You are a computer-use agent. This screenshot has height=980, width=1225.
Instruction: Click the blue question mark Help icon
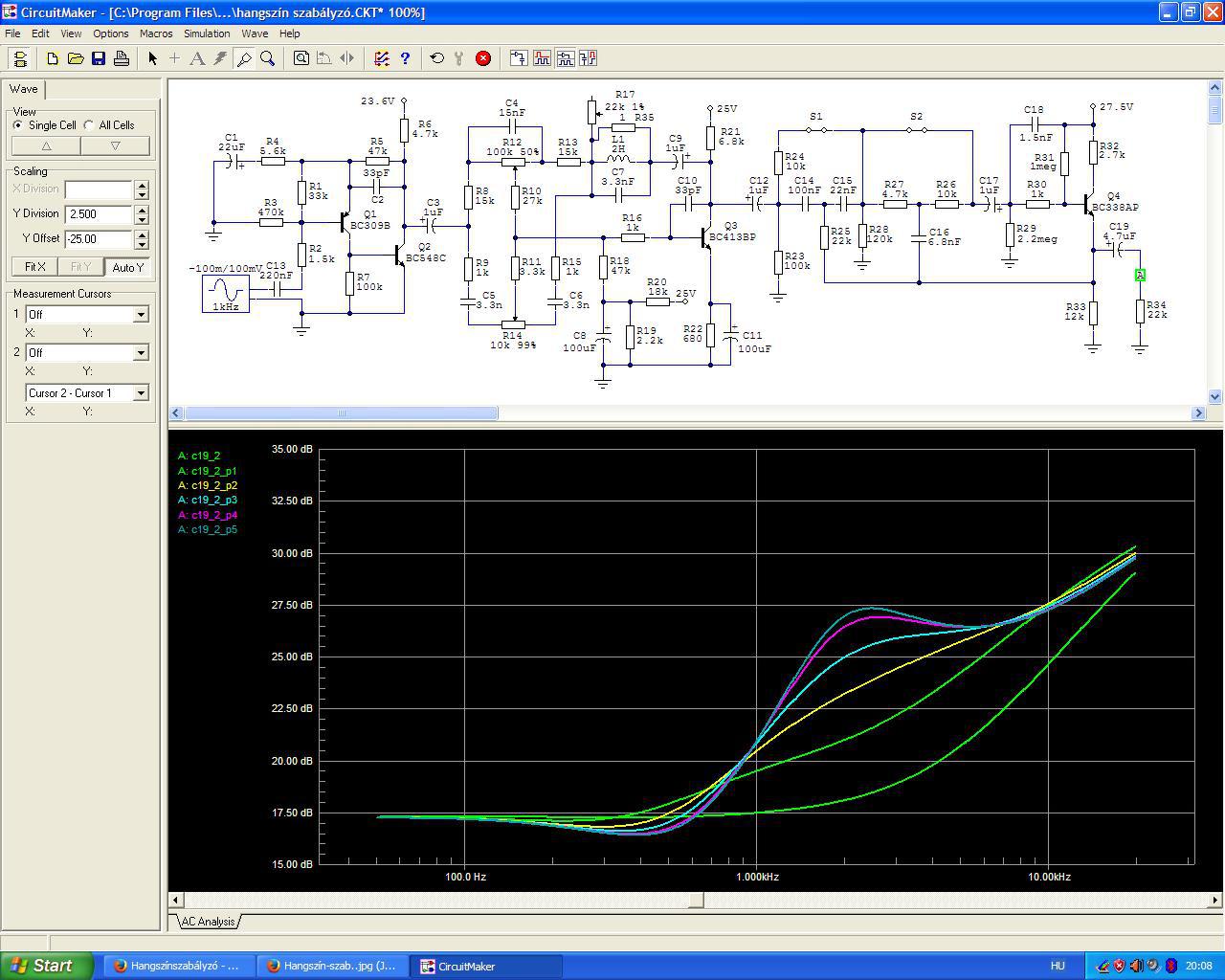[x=405, y=58]
